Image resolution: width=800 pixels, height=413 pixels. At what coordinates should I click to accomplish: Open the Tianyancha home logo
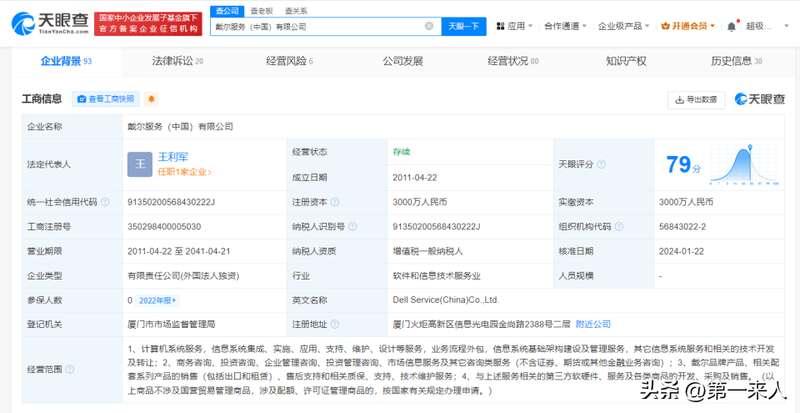50,23
